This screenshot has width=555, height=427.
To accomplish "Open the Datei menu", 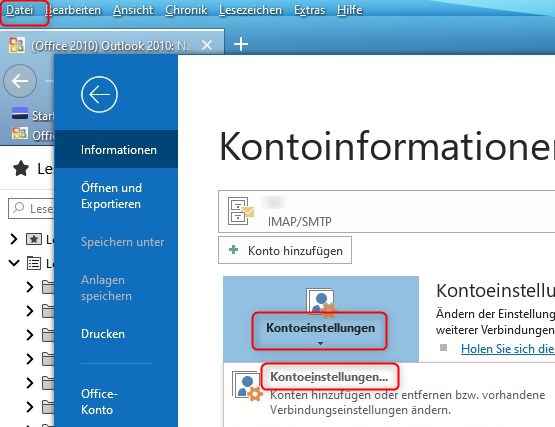I will point(19,10).
